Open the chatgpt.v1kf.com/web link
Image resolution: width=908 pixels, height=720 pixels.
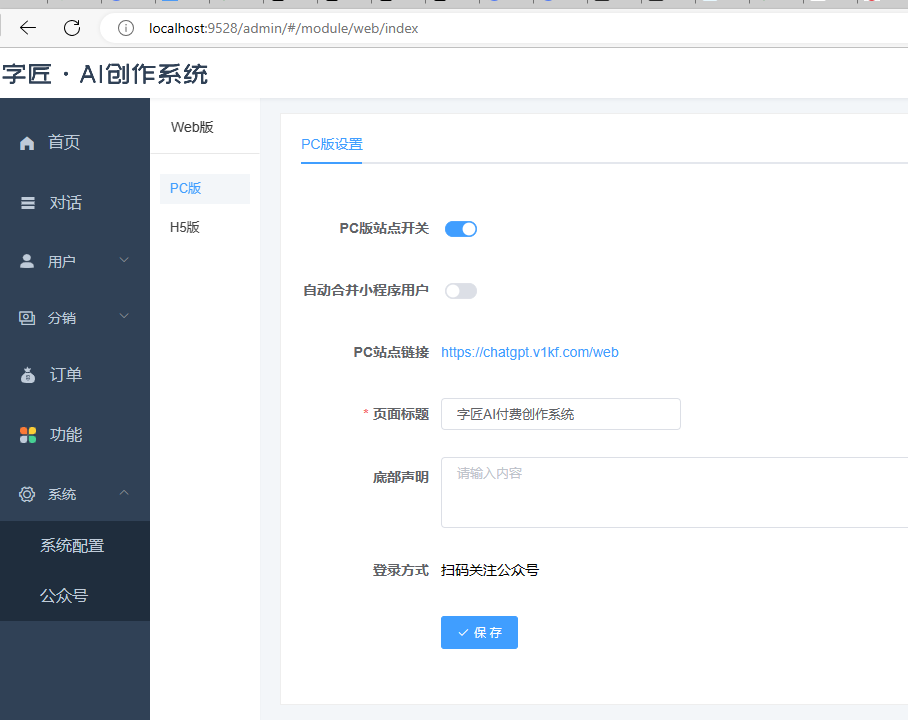tap(530, 352)
